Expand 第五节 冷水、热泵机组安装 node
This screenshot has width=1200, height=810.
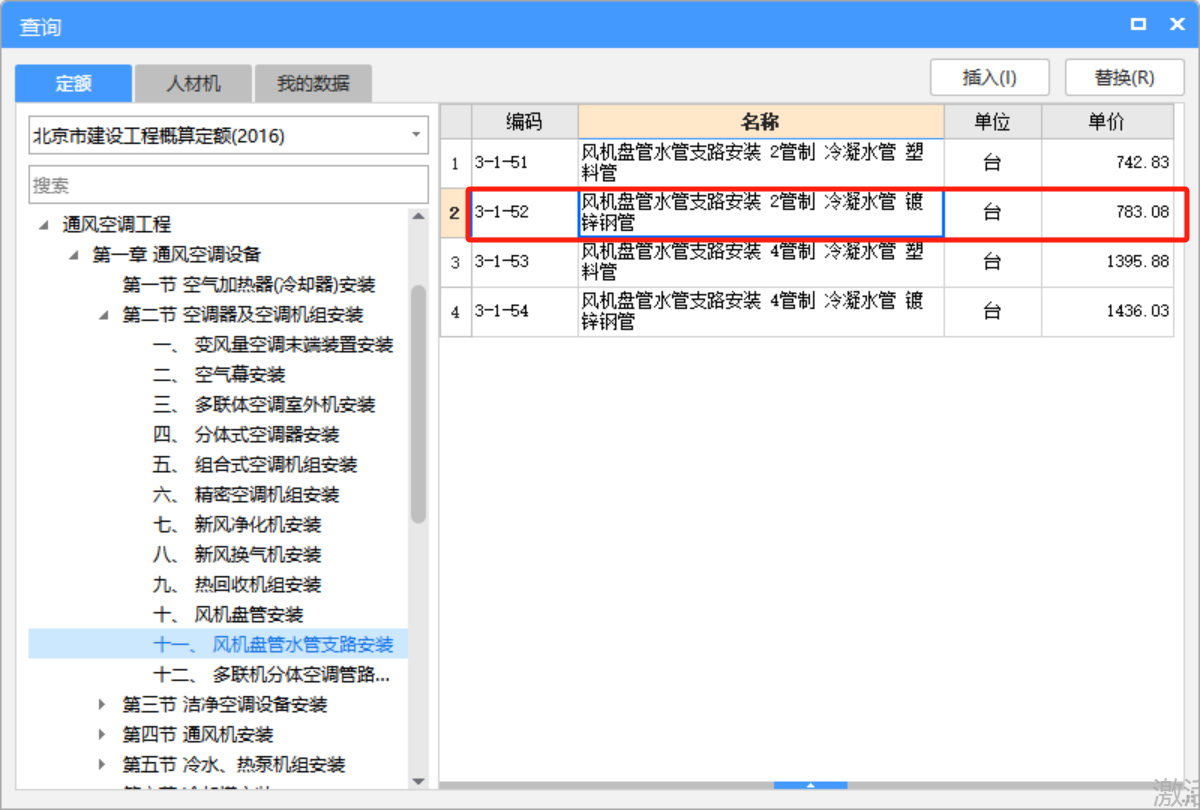point(103,765)
